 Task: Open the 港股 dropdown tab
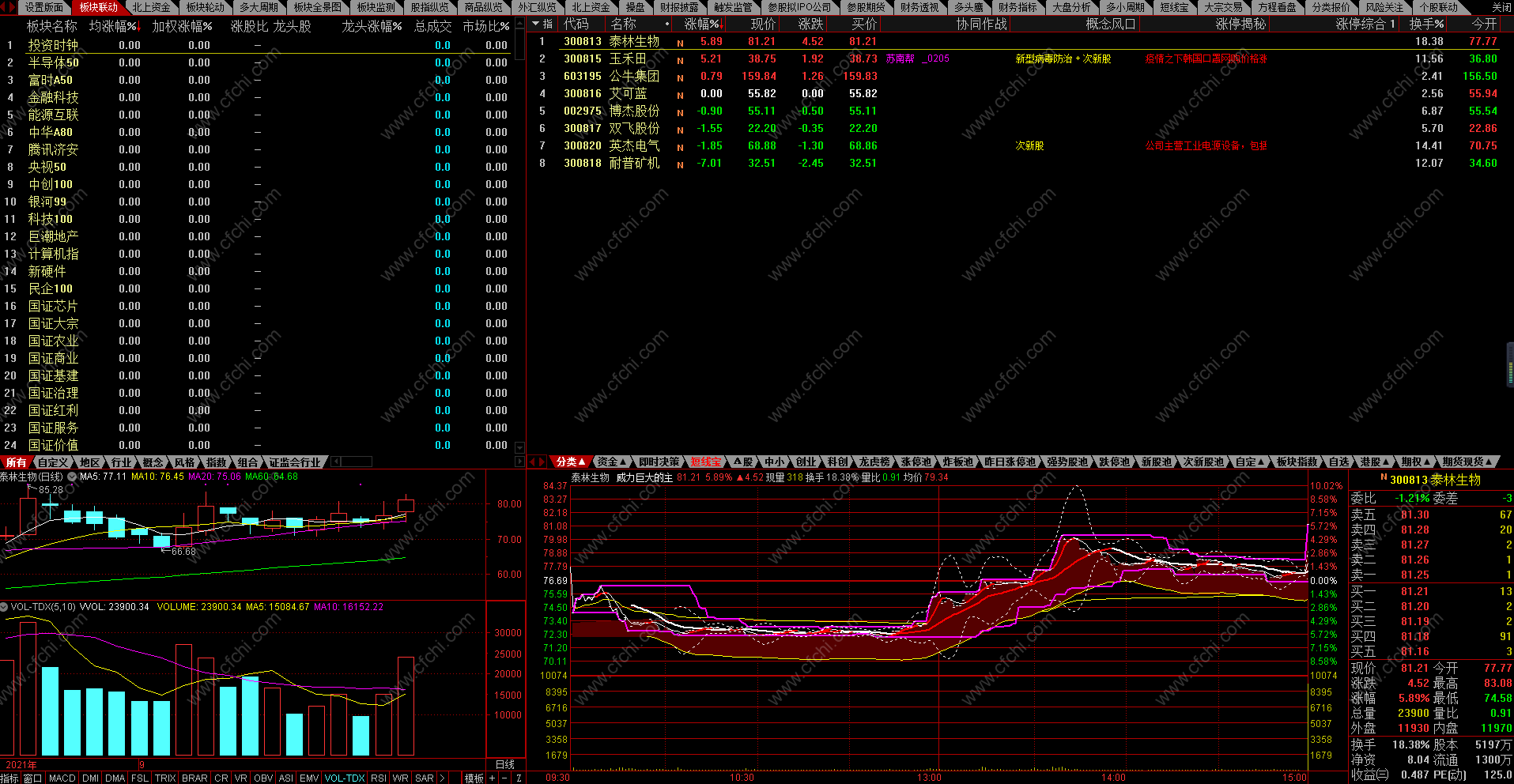[x=1375, y=462]
